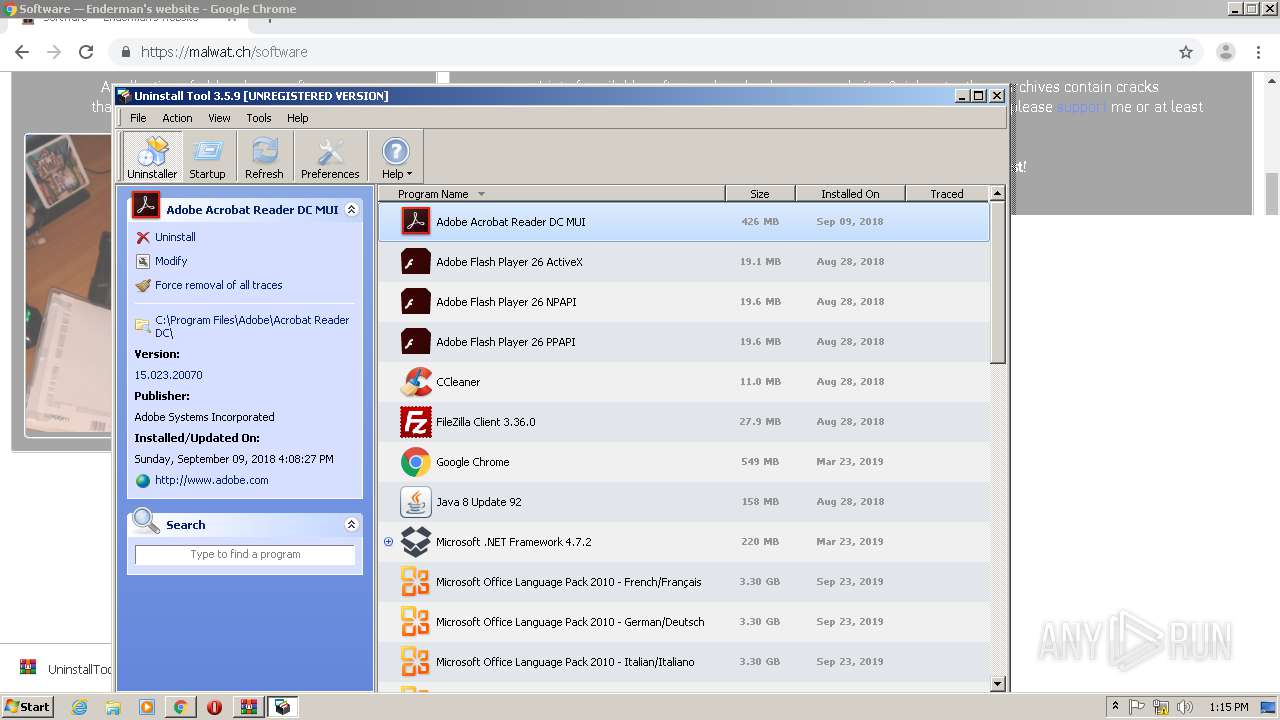This screenshot has height=720, width=1280.
Task: Click the Search magnifier icon
Action: coord(146,521)
